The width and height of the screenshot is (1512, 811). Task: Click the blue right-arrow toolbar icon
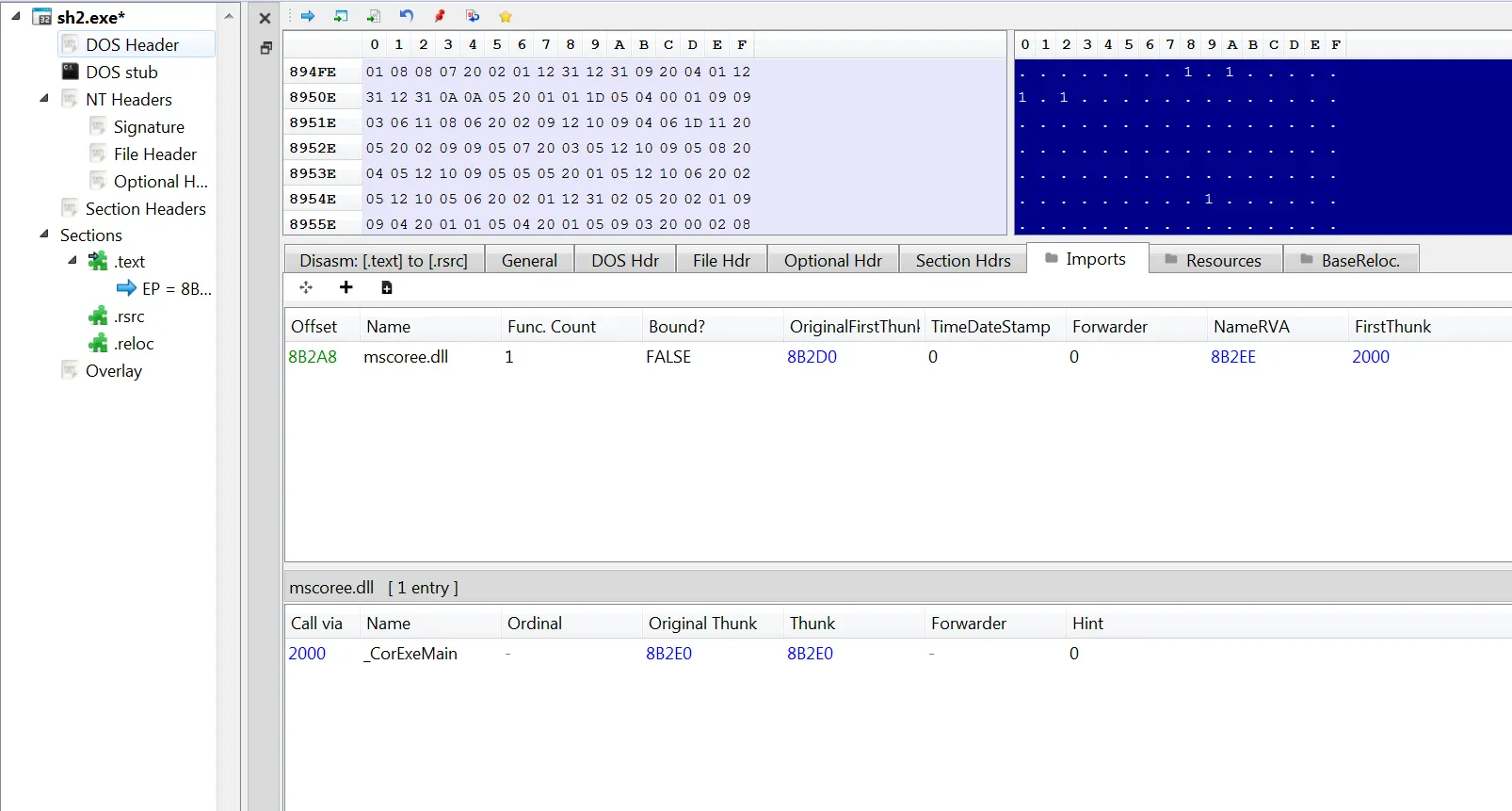pos(308,16)
